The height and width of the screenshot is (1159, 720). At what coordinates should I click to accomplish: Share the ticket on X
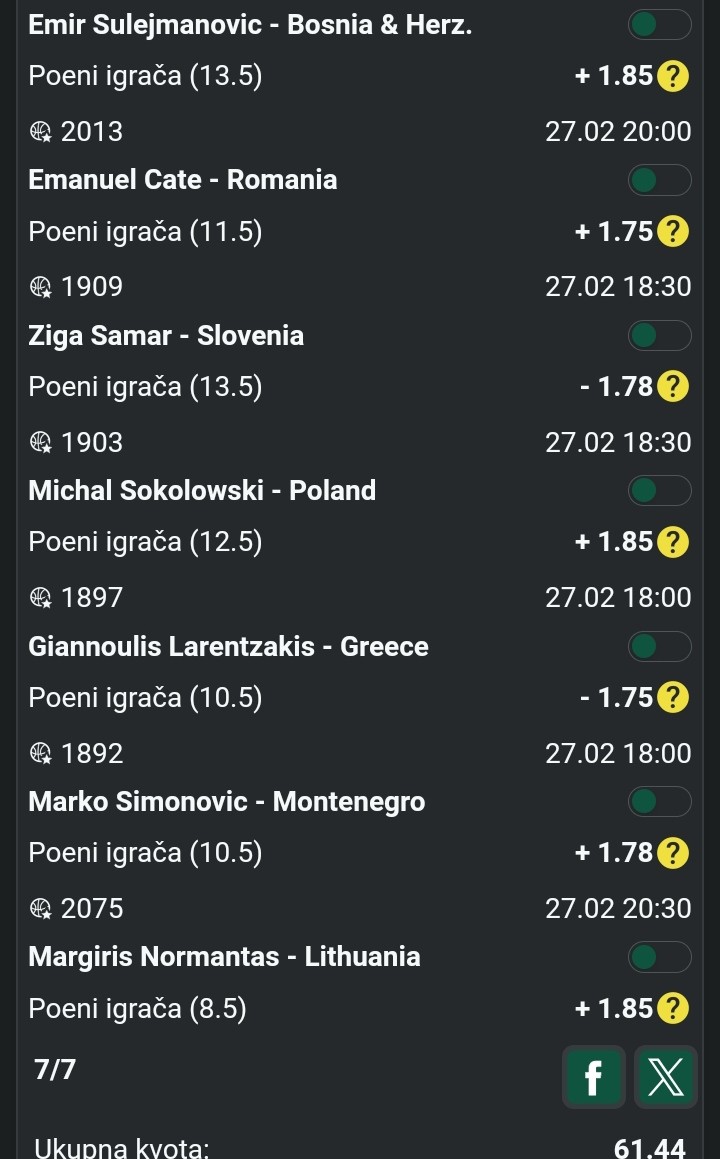click(665, 1077)
